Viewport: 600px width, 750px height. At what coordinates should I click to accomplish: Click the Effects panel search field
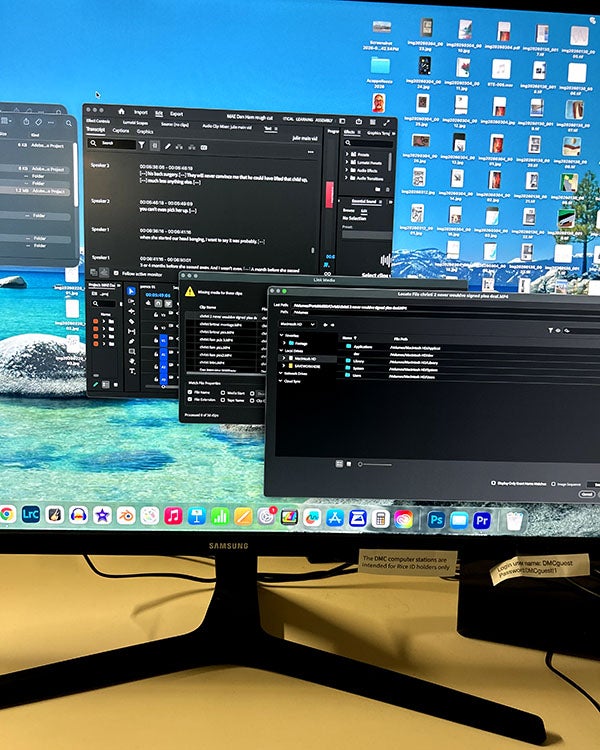tap(368, 143)
